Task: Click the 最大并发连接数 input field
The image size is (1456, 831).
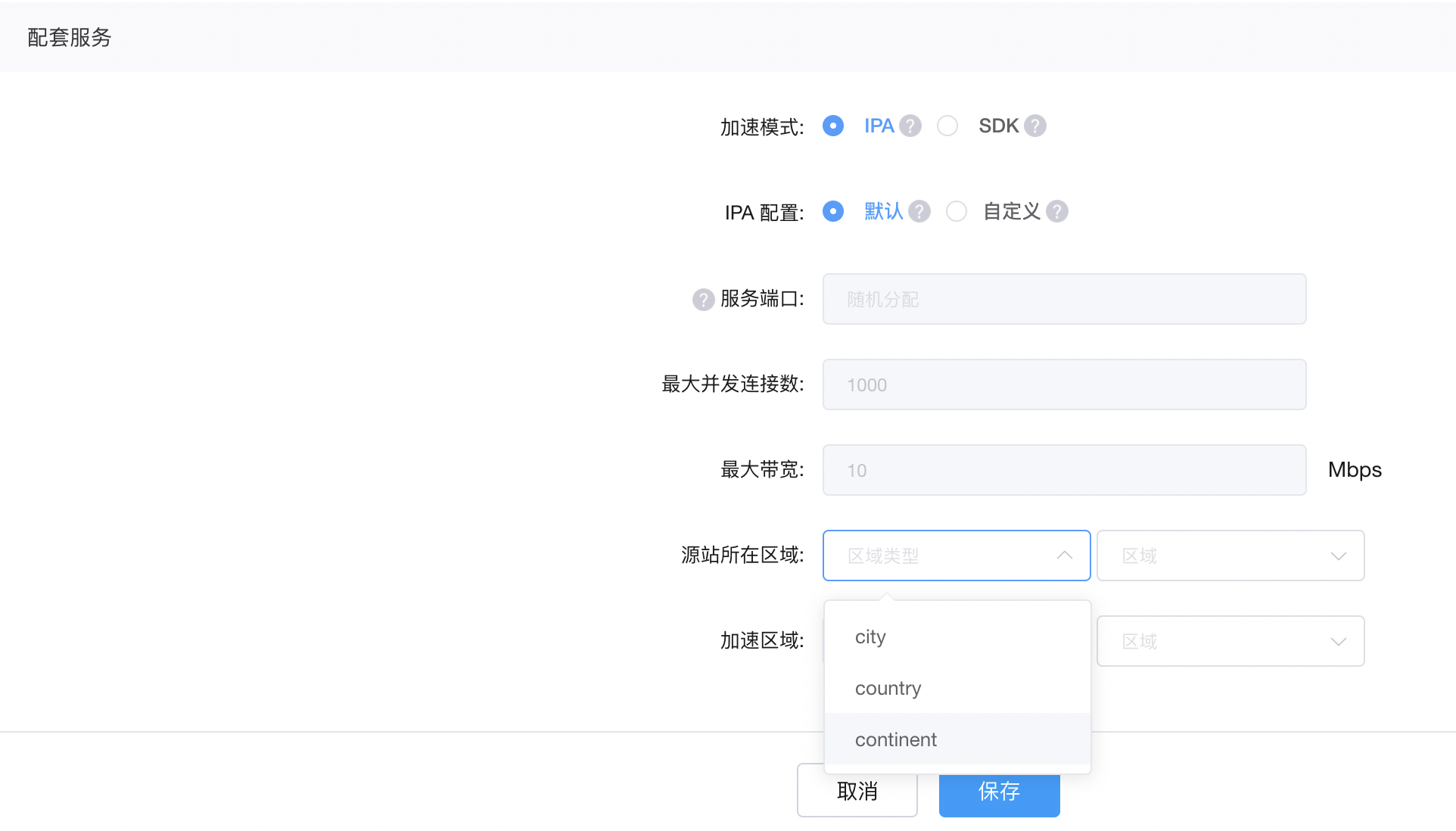Action: pos(1064,384)
